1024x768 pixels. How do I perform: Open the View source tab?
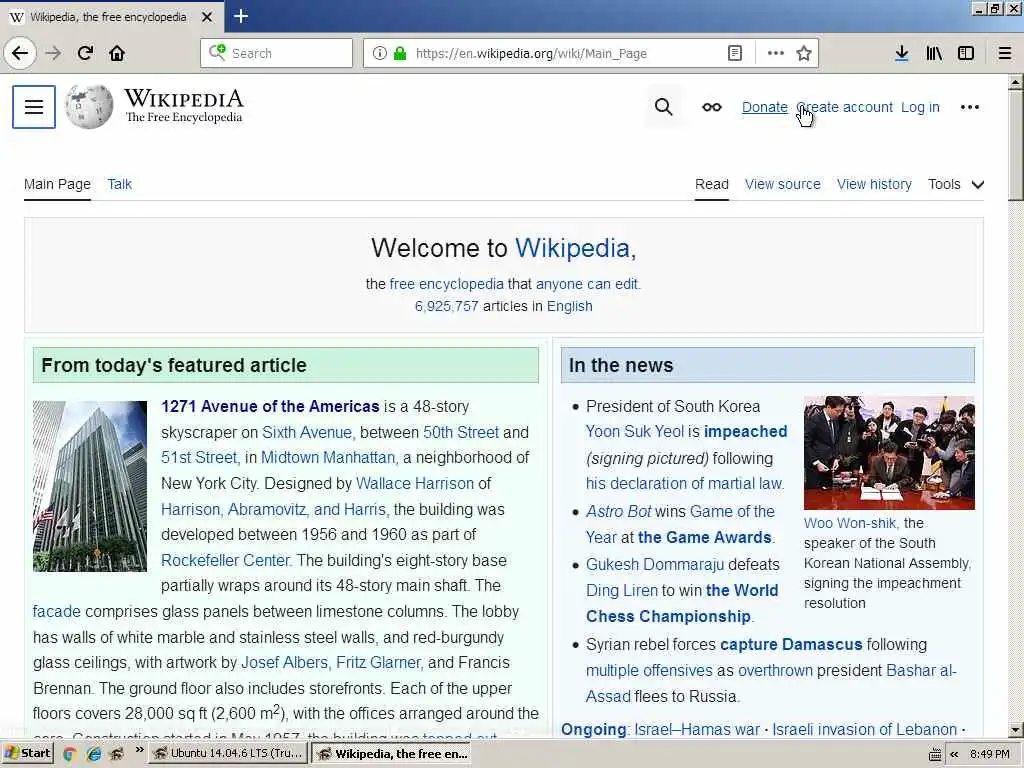tap(782, 184)
